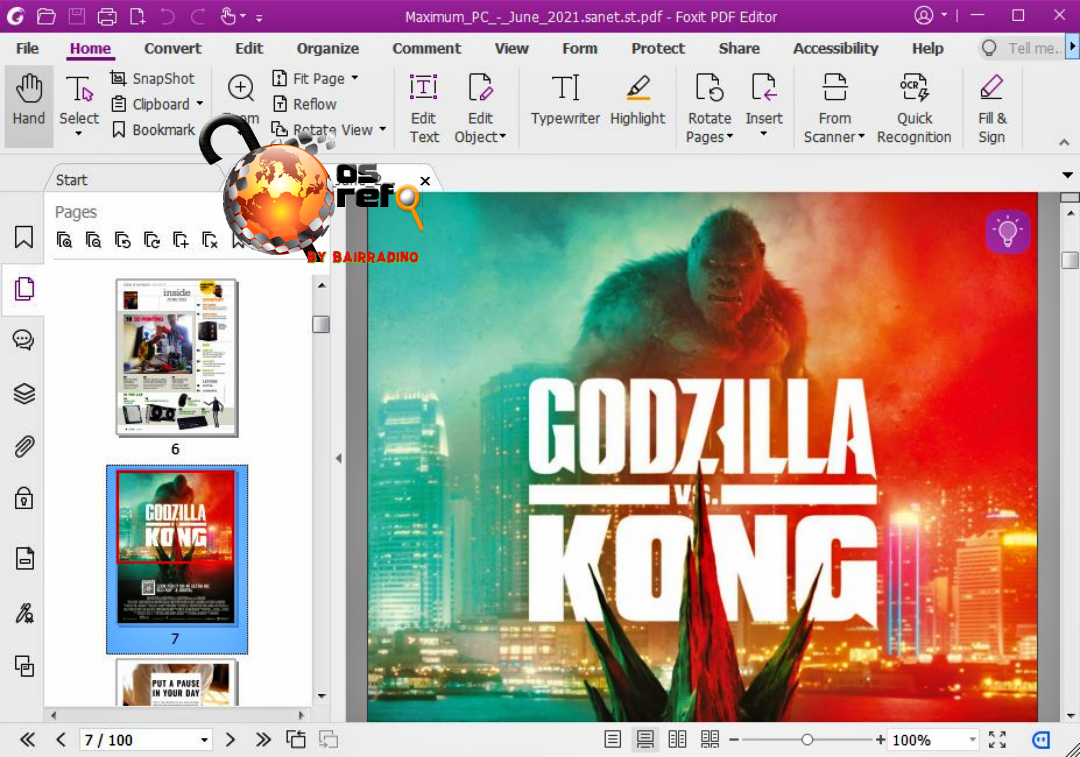
Task: Open the Comments side panel
Action: point(23,340)
